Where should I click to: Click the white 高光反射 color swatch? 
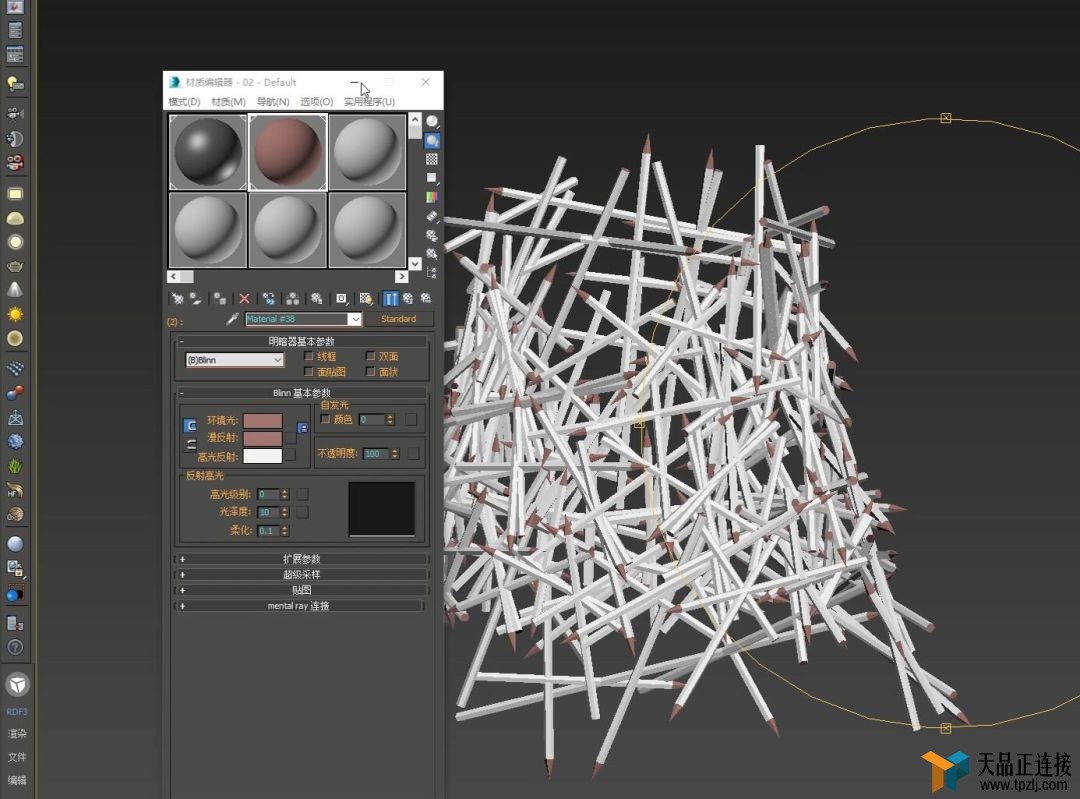(x=262, y=456)
